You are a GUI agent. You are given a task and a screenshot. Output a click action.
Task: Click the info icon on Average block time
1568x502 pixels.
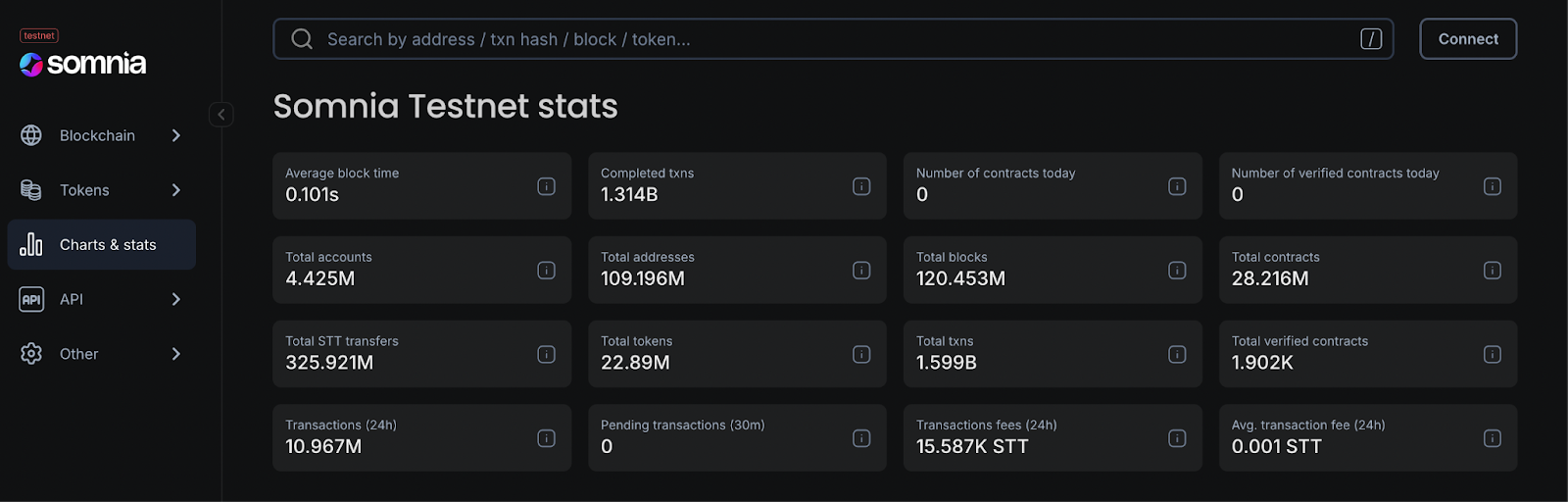pos(546,186)
